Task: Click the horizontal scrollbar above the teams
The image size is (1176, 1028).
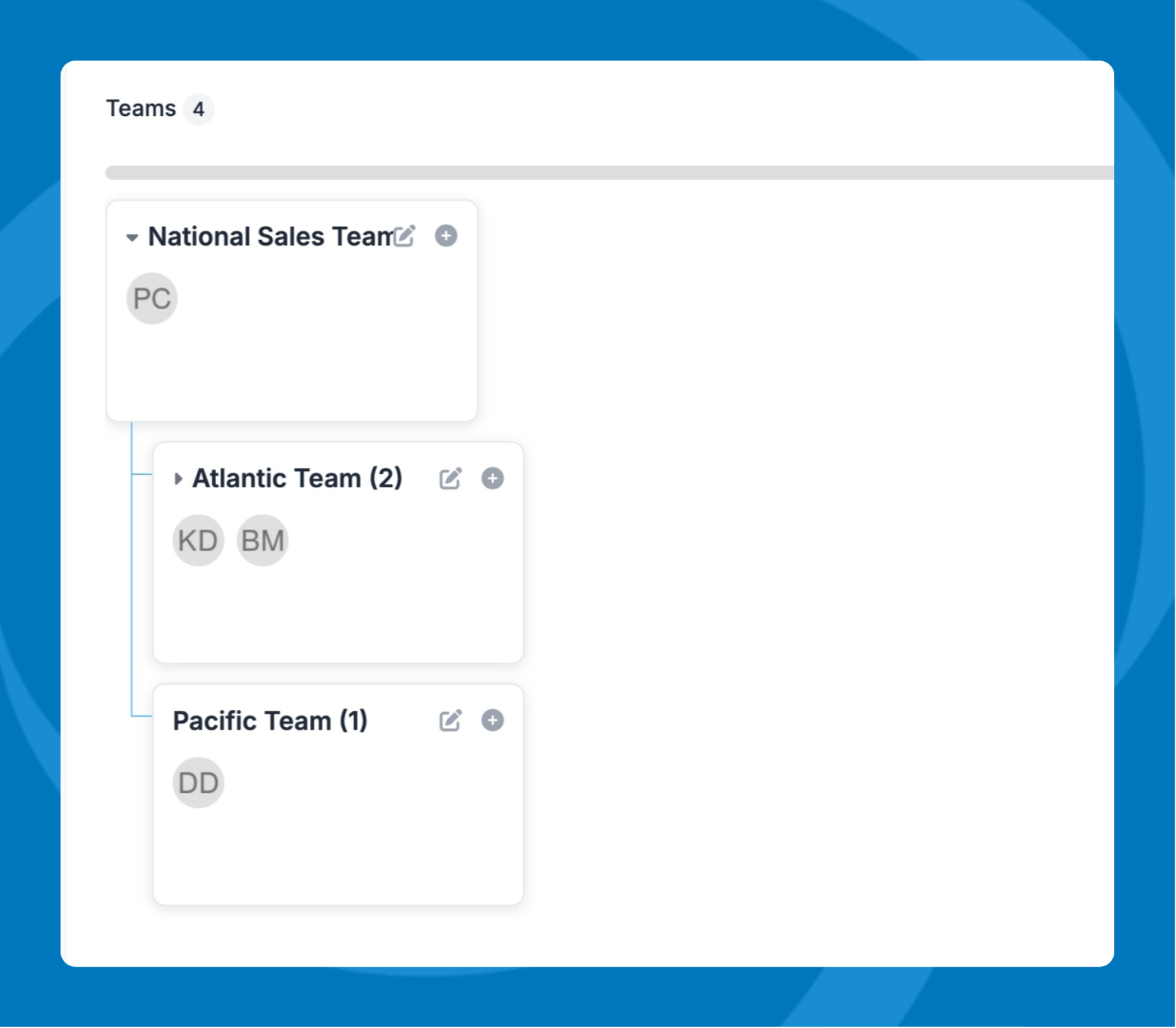Action: pyautogui.click(x=609, y=172)
